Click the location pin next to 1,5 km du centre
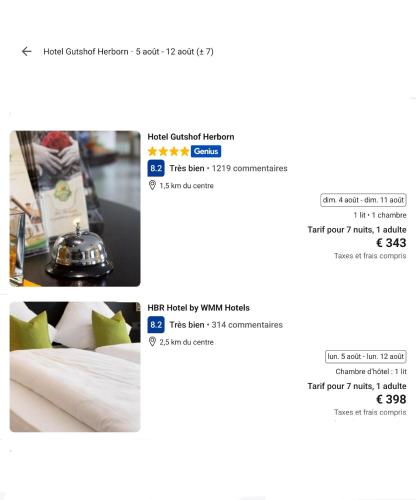The width and height of the screenshot is (416, 500). [x=152, y=185]
